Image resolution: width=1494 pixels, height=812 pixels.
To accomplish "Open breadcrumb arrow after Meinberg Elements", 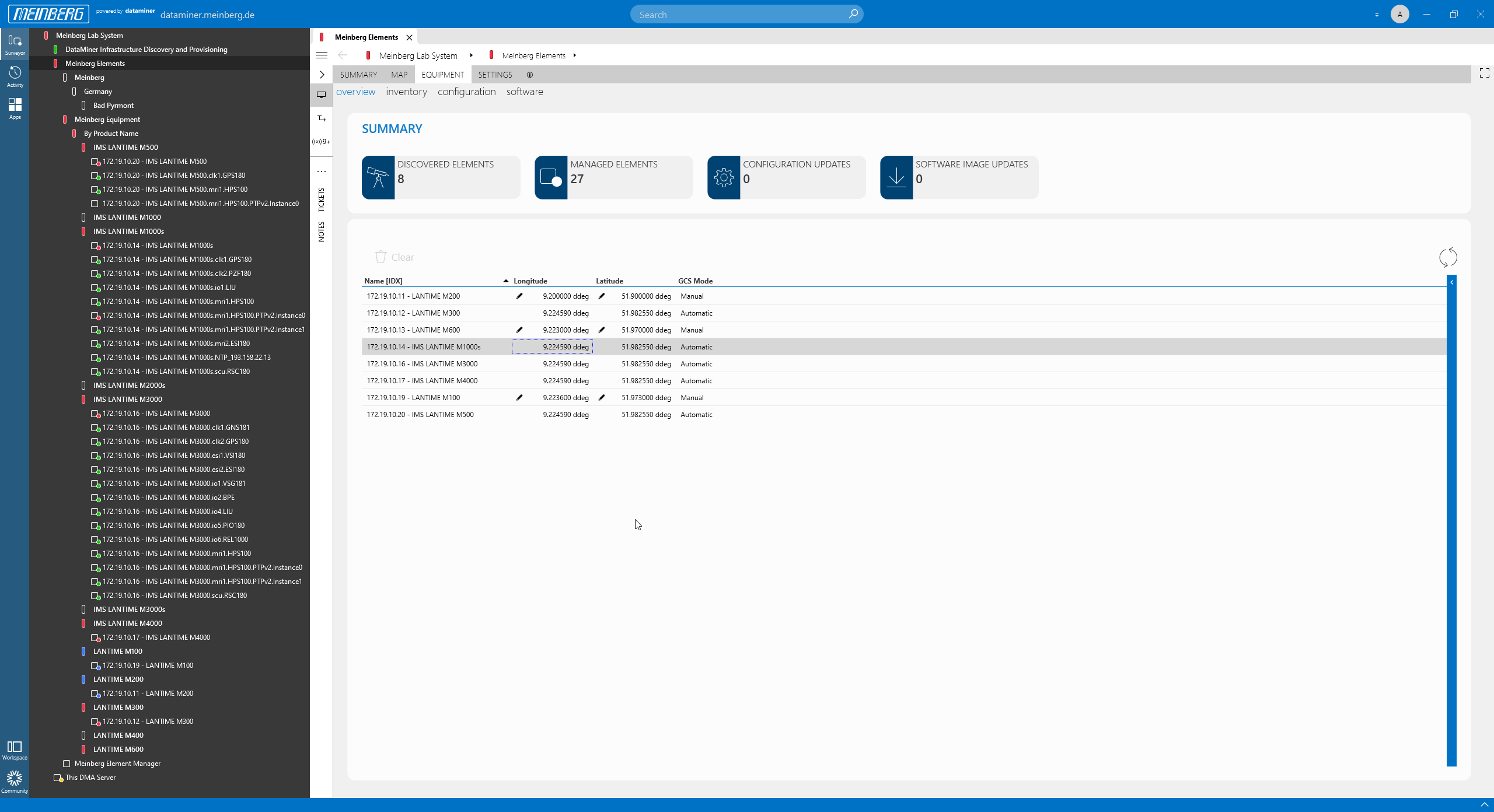I will tap(575, 55).
